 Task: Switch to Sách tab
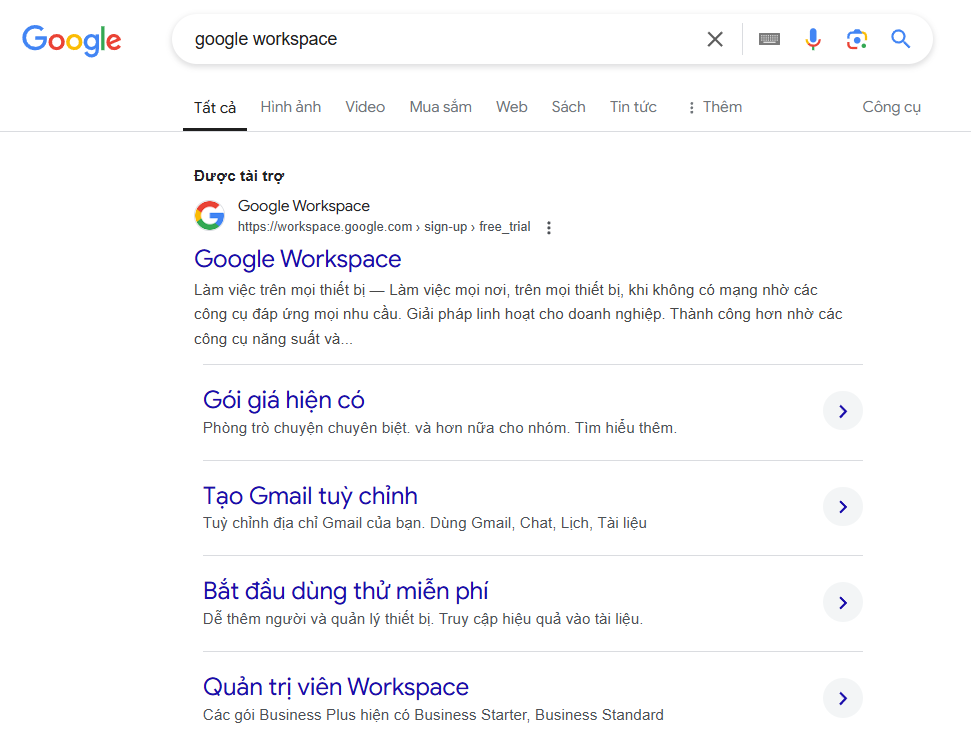click(x=568, y=107)
